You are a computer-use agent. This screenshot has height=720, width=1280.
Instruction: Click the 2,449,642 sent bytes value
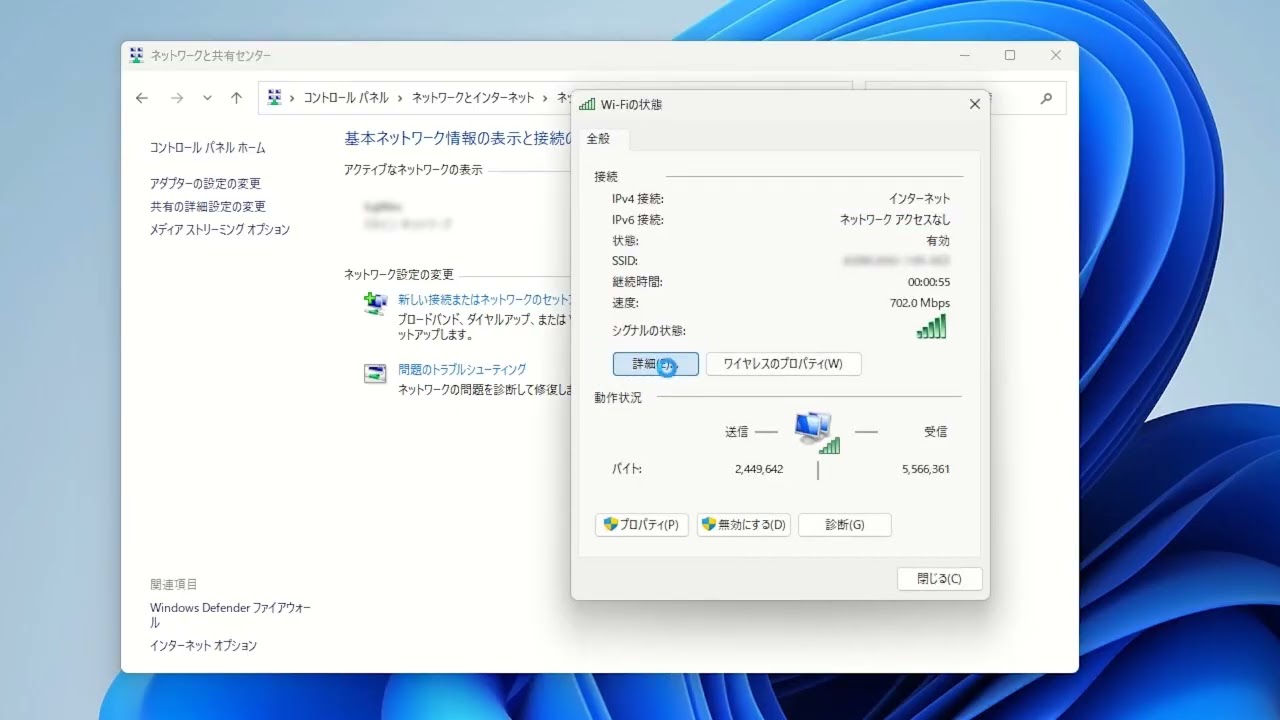point(759,469)
